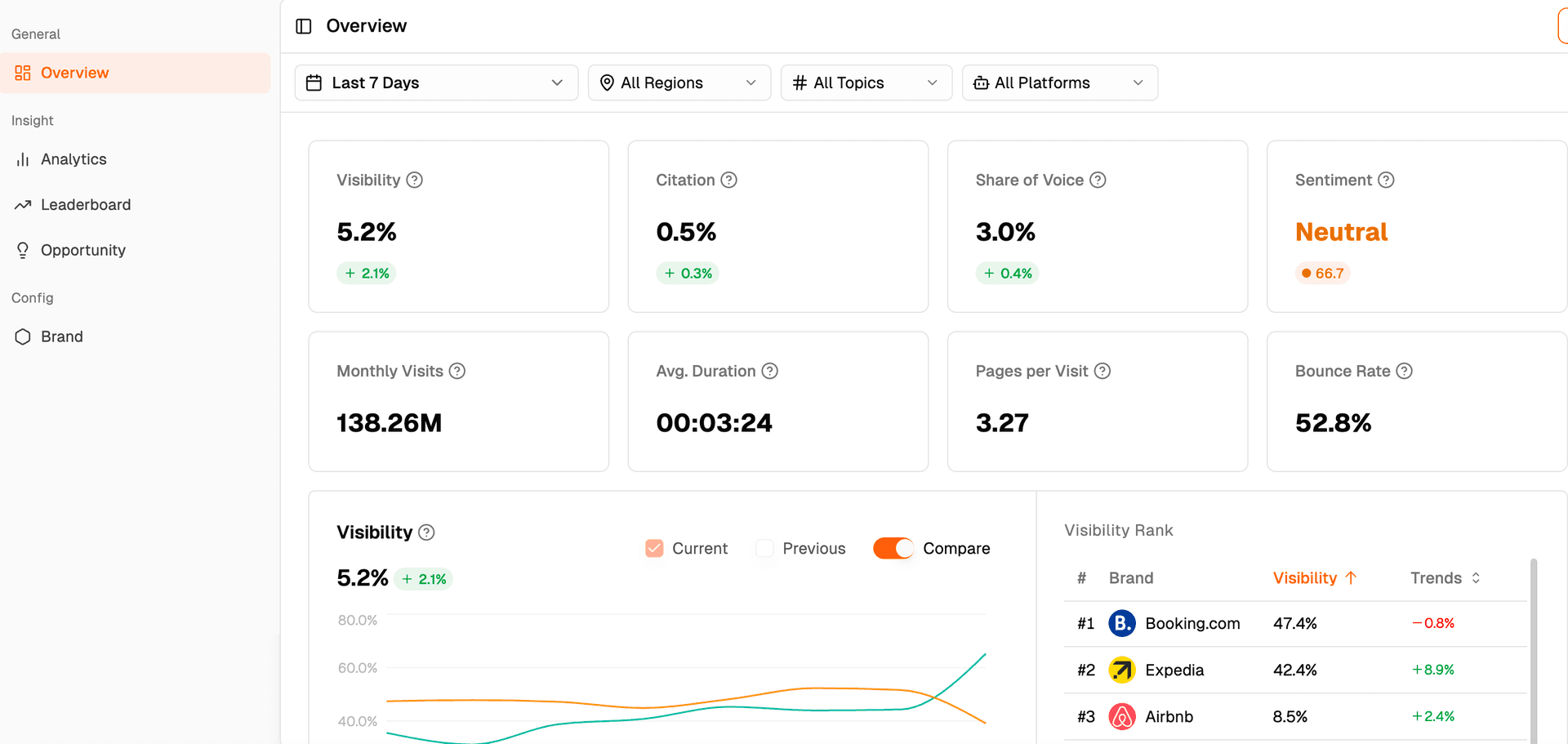
Task: Click the 00:03:24 average duration value
Action: coord(714,423)
